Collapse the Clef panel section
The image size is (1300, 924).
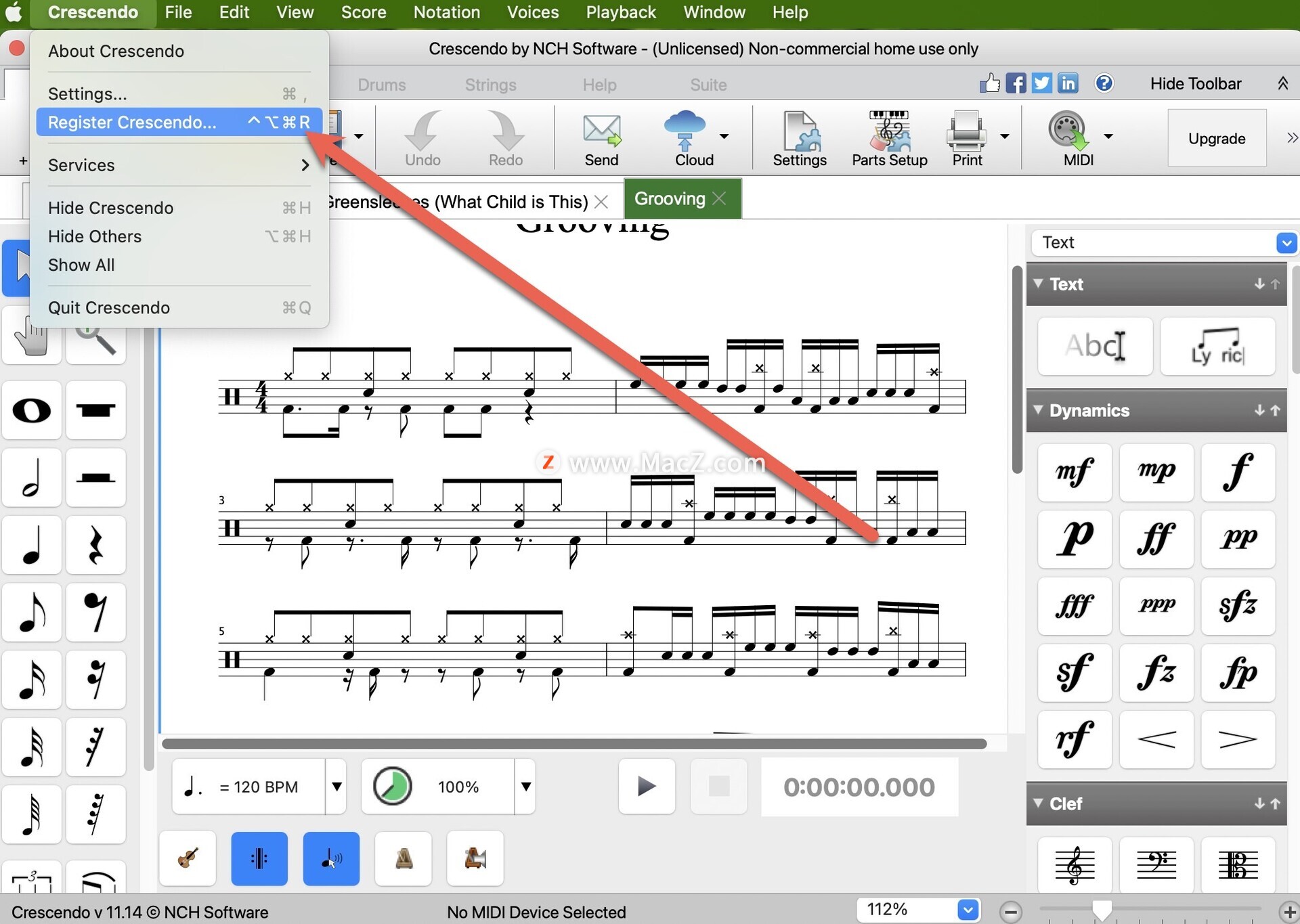(1038, 803)
